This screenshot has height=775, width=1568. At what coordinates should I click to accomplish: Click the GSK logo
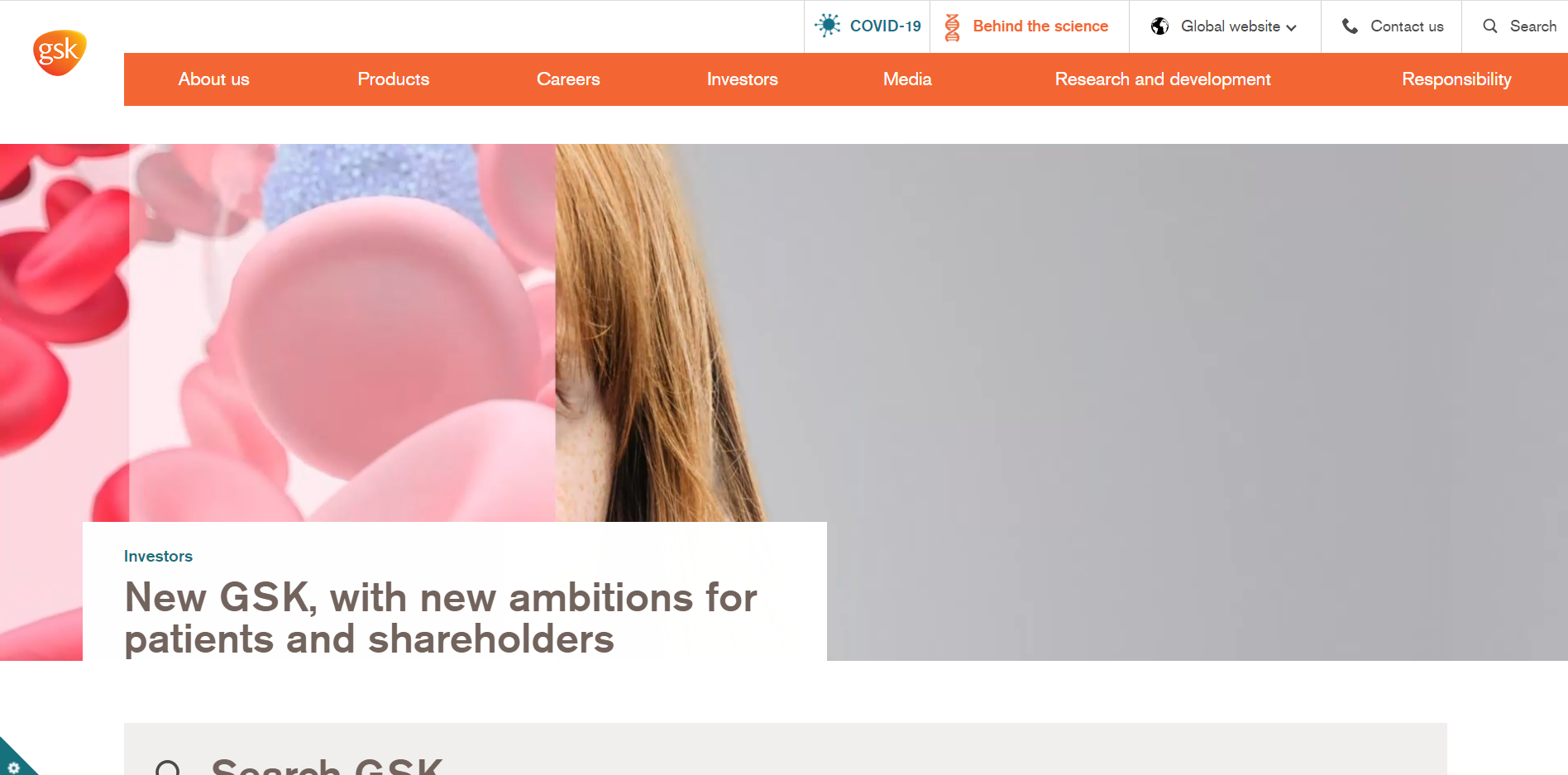click(60, 53)
